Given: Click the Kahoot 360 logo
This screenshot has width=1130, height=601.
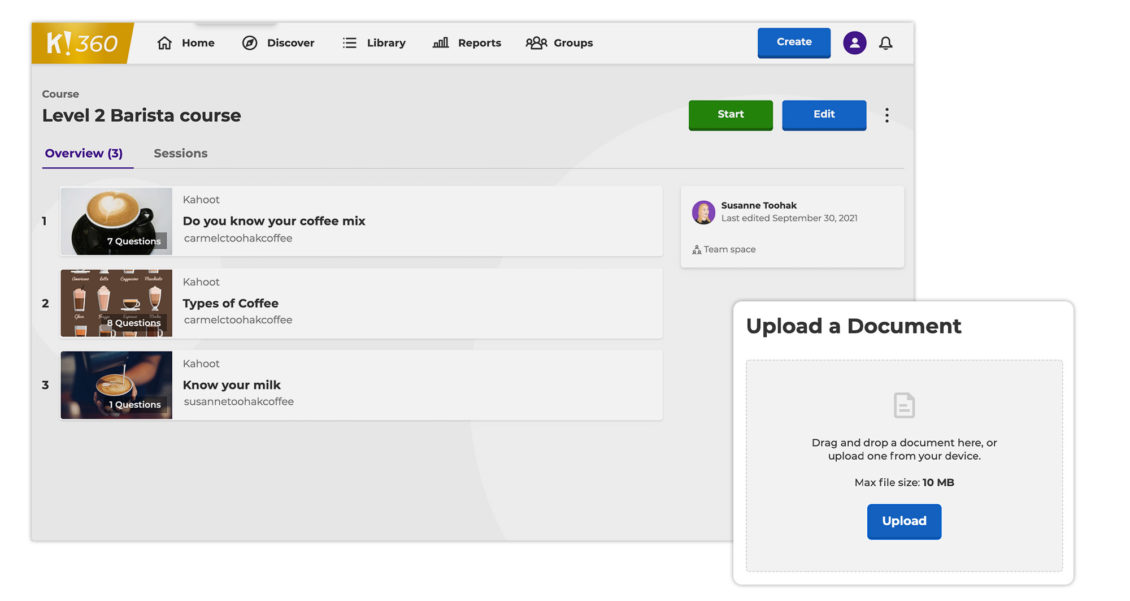Looking at the screenshot, I should 82,43.
